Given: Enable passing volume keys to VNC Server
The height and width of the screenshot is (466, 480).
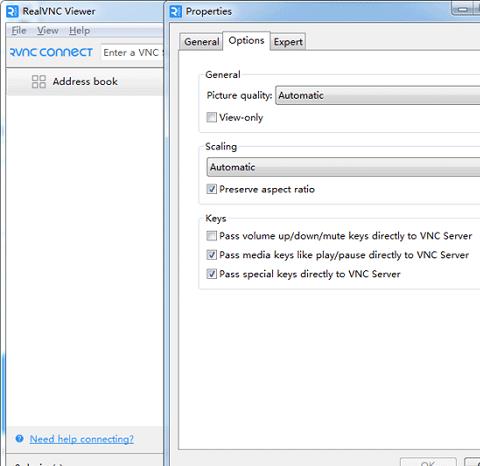Looking at the screenshot, I should 211,236.
